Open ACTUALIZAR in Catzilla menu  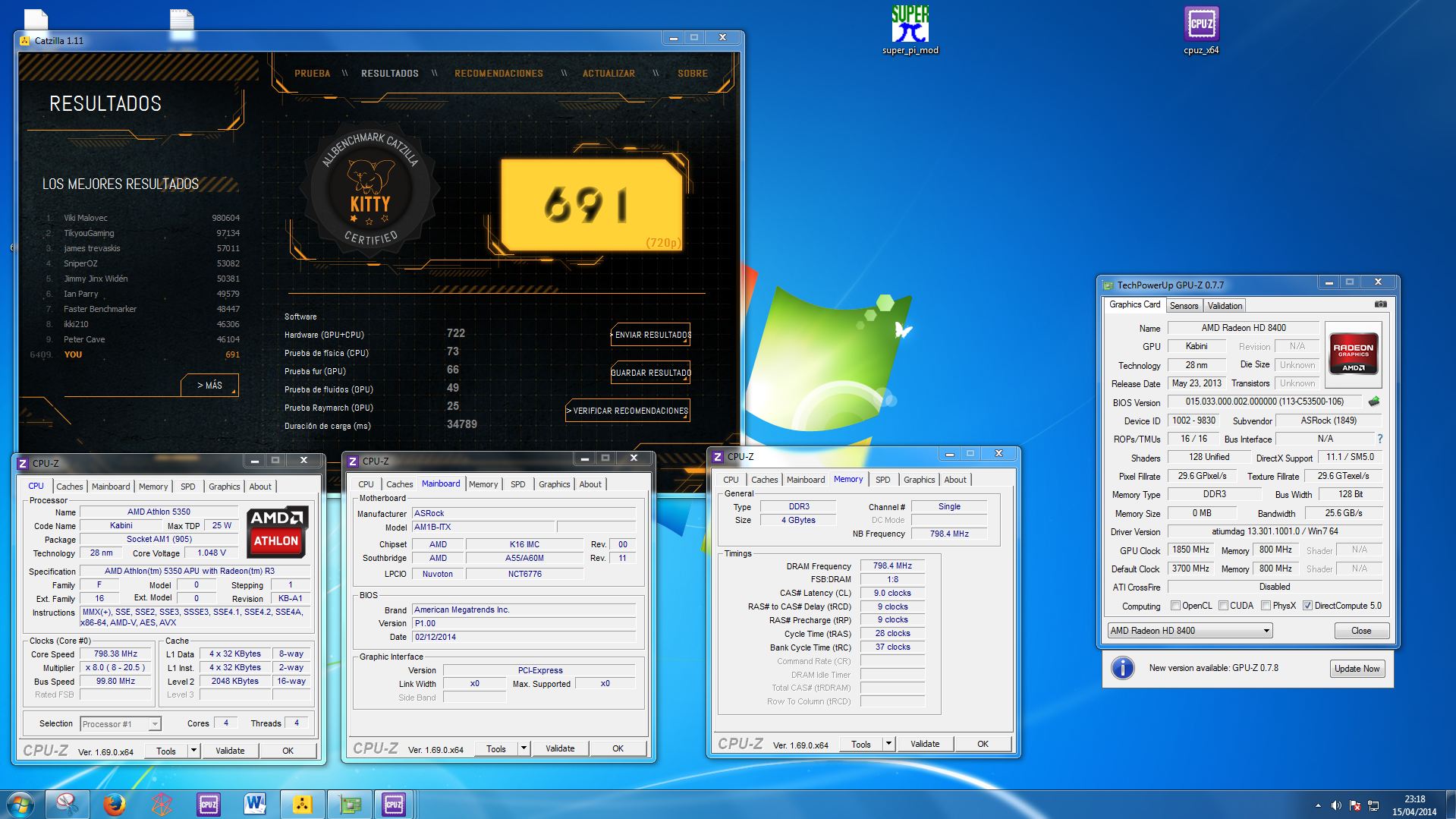(609, 74)
